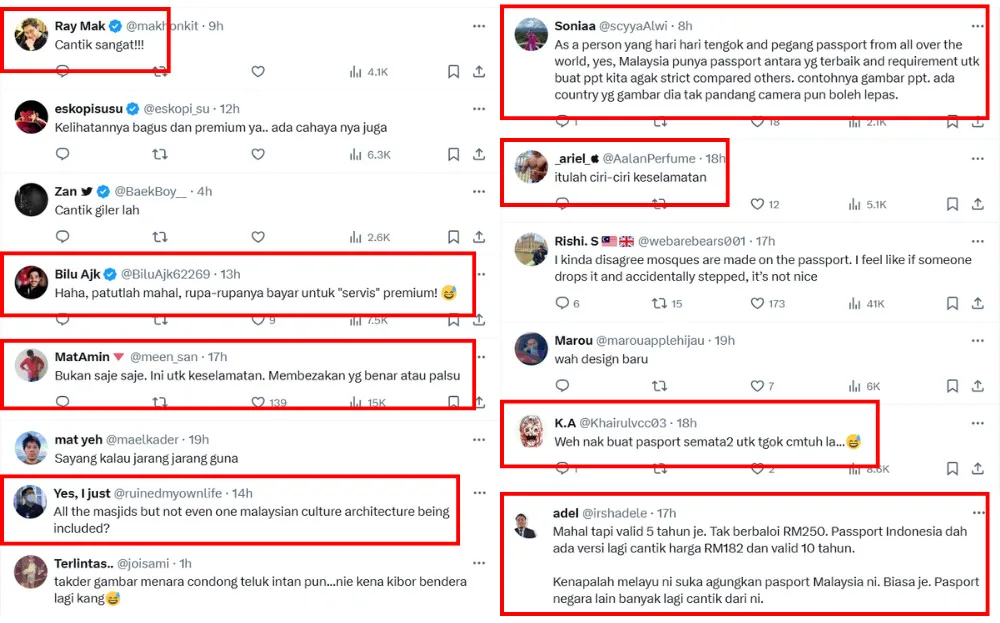1000x623 pixels.
Task: Retweet Zan's "Cantik giler lah" tweet
Action: [159, 237]
